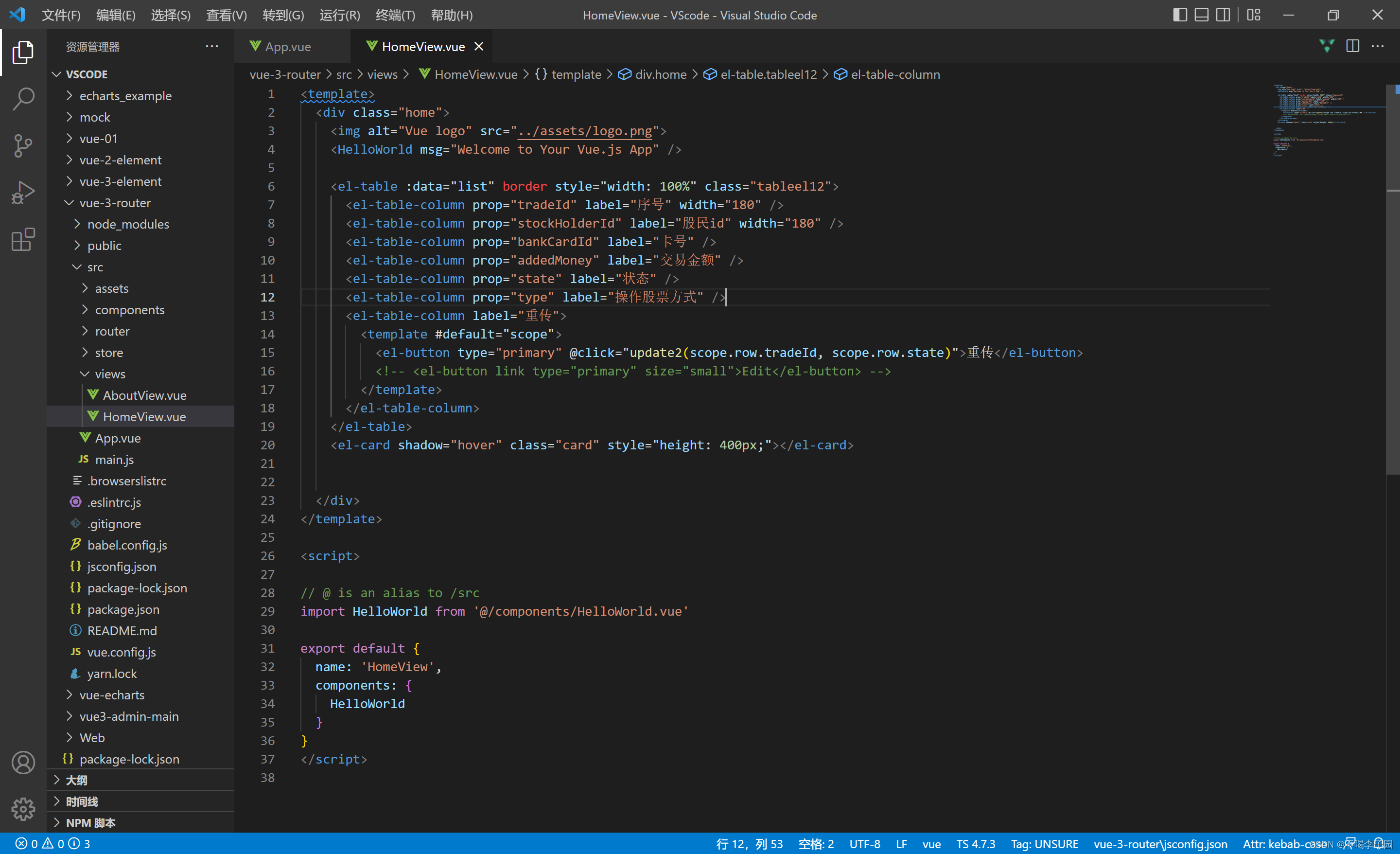Click the UTF-8 encoding status item
Viewport: 1400px width, 854px height.
864,844
